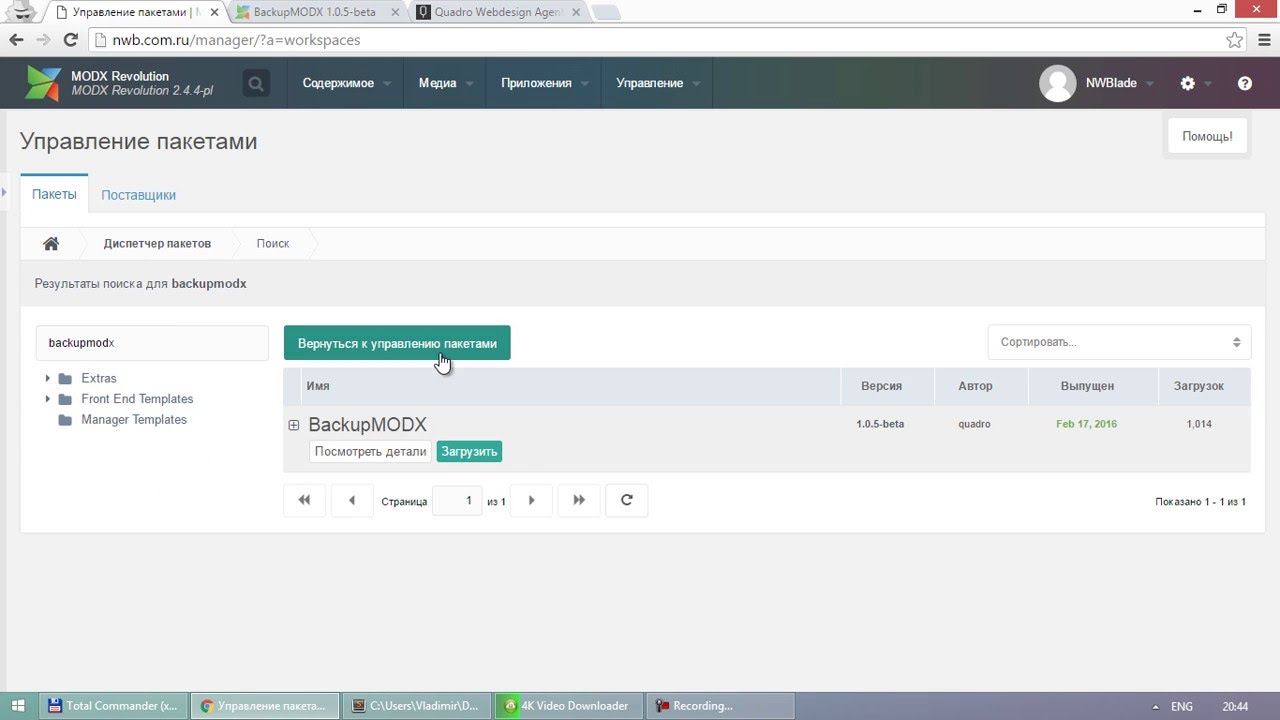This screenshot has height=720, width=1280.
Task: Switch to BackupMODX 1.0.5-beta browser tab
Action: [x=316, y=12]
